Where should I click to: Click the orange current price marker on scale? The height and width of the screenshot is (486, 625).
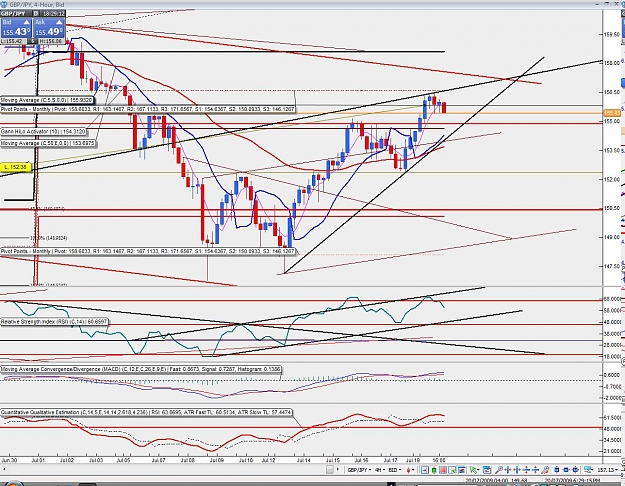[611, 113]
